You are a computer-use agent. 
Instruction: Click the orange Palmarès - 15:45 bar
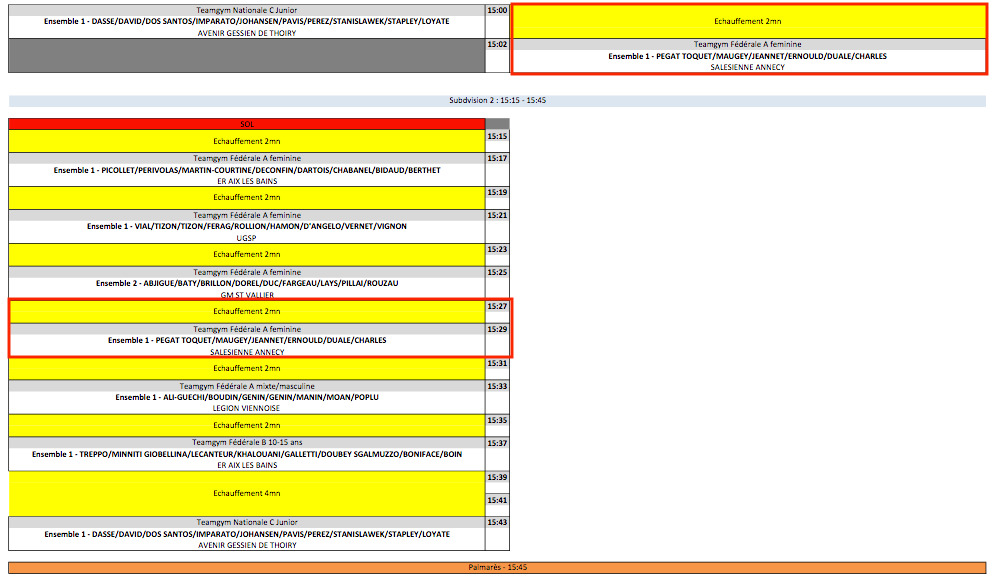(x=497, y=567)
